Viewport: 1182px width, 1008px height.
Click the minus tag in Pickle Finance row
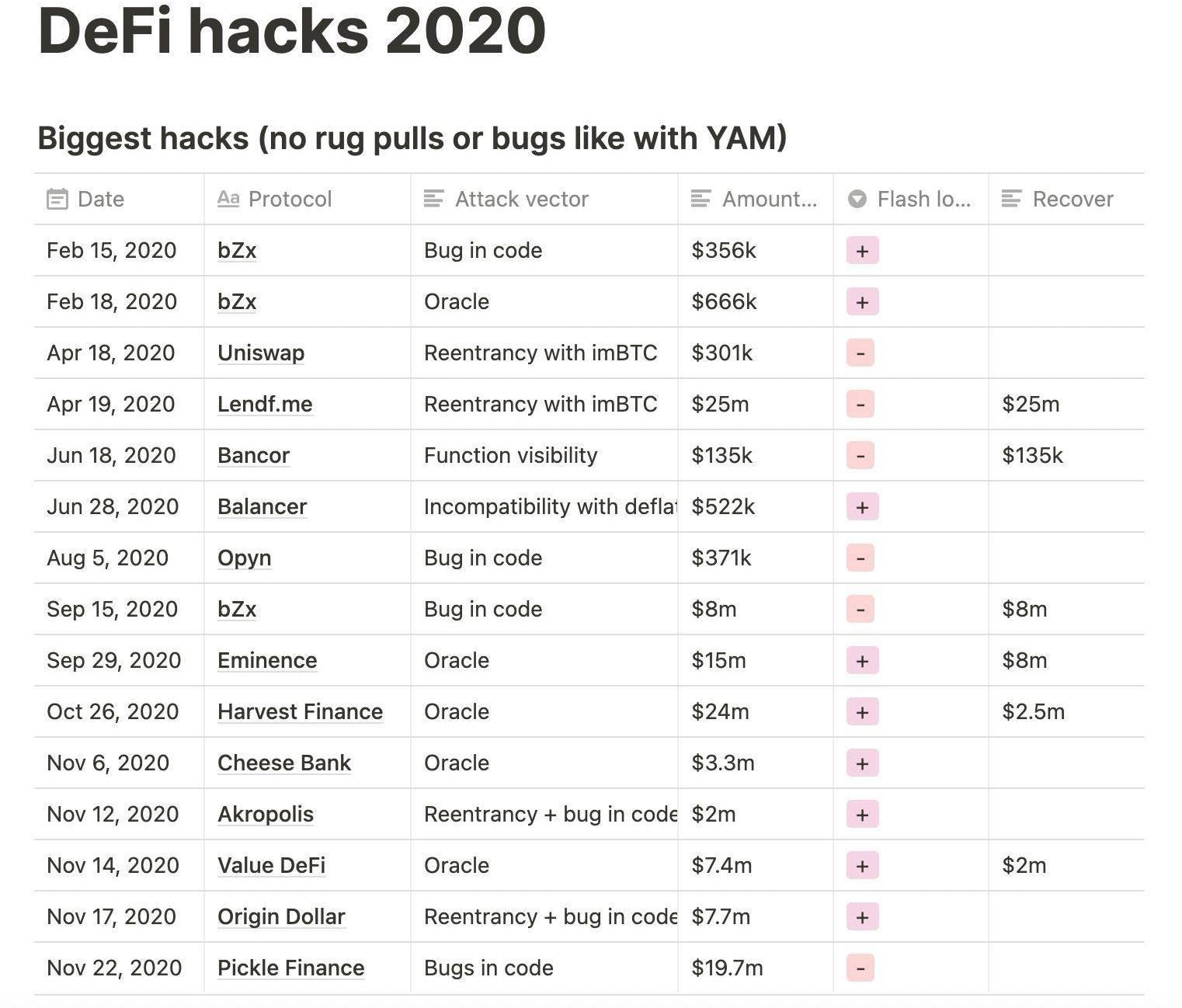[x=860, y=968]
